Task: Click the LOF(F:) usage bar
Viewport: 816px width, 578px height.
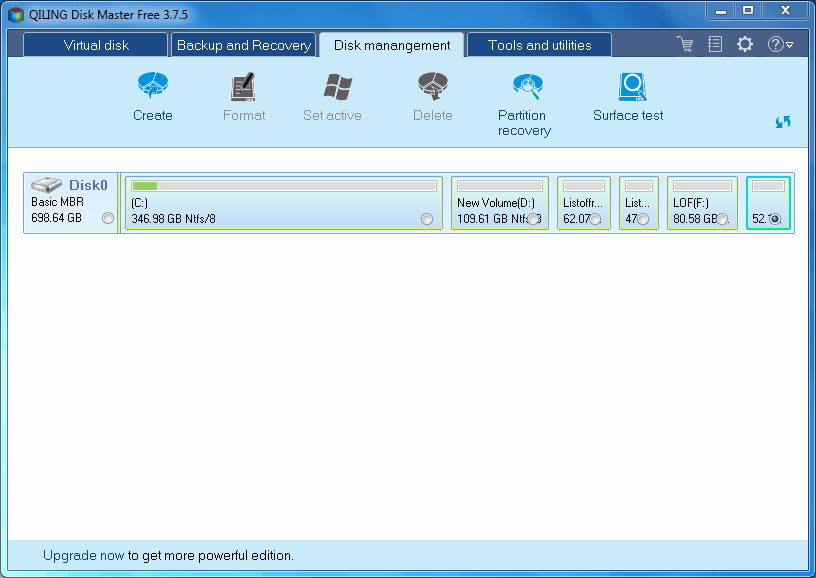Action: click(702, 186)
